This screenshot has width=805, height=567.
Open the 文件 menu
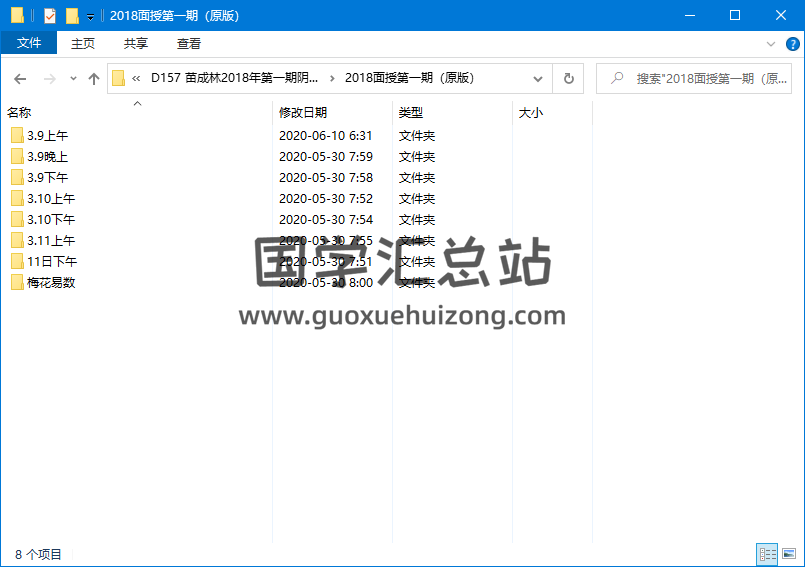pos(29,43)
